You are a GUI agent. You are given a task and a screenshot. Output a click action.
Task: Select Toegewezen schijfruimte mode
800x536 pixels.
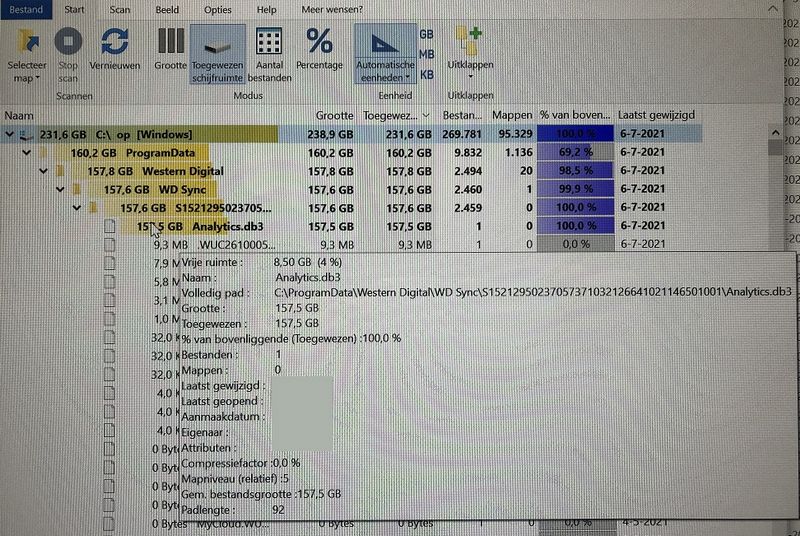(217, 55)
